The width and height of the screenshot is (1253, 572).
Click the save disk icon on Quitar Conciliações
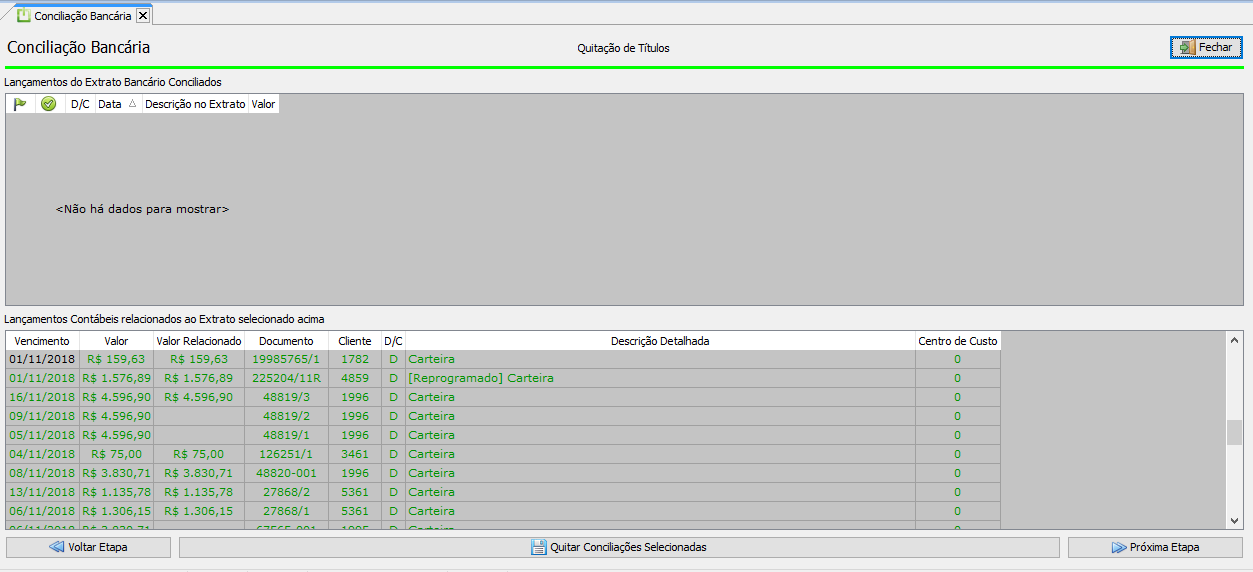(x=538, y=547)
